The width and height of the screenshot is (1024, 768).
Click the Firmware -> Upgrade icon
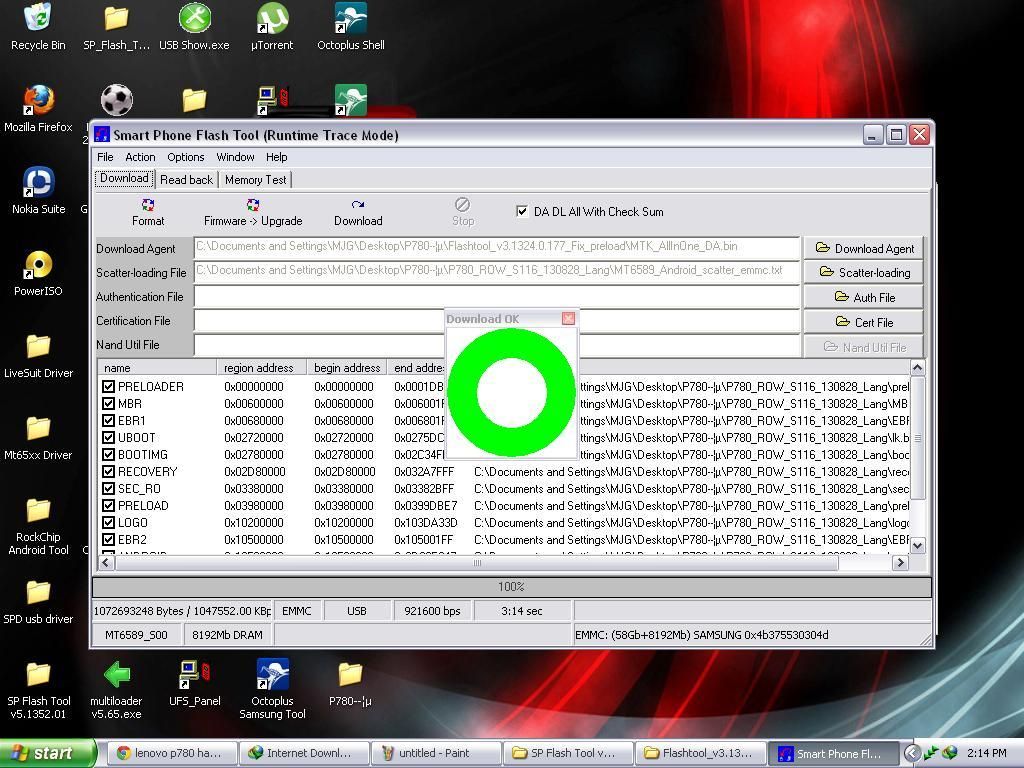coord(253,205)
